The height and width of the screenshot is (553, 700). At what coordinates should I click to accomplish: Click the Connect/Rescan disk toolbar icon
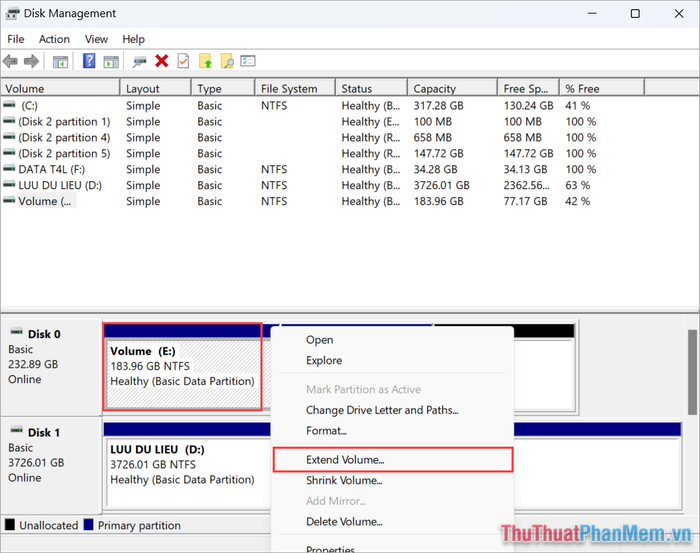pos(139,62)
